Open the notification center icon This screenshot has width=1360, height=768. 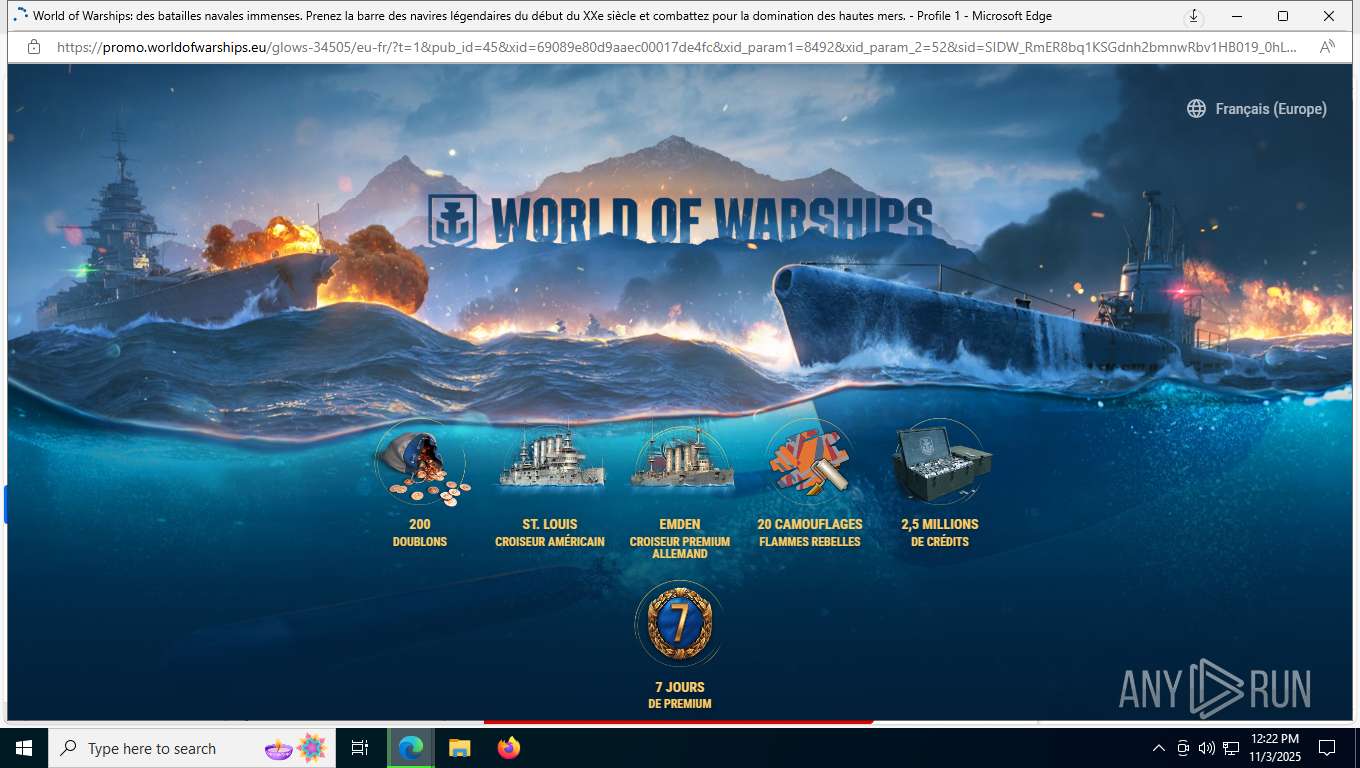point(1327,748)
